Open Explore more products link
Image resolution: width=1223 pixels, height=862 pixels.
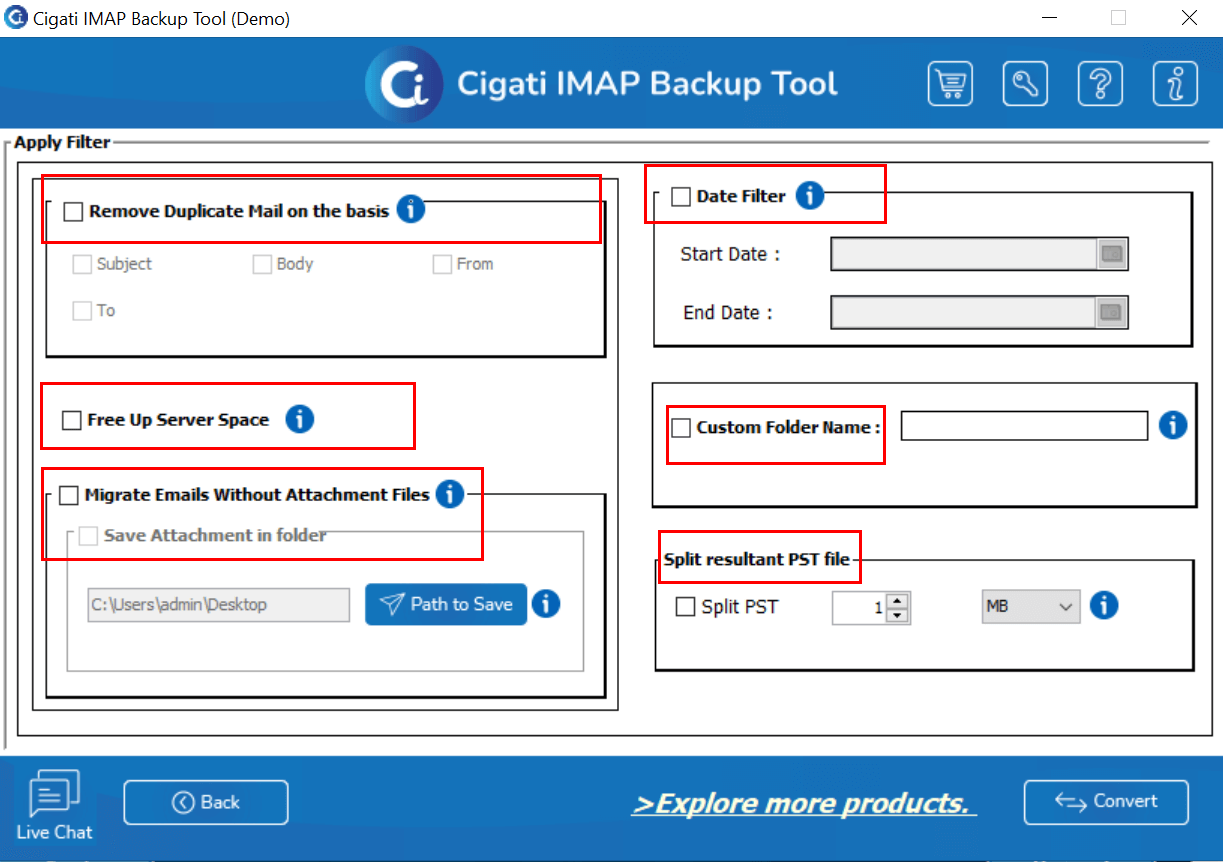point(803,804)
